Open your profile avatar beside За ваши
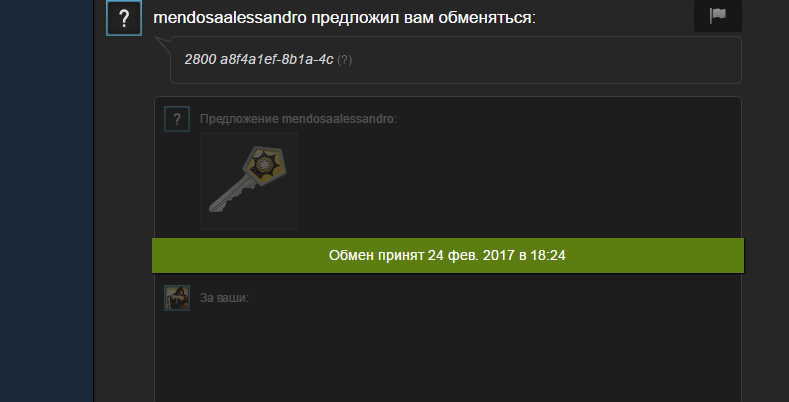The height and width of the screenshot is (402, 789). [177, 298]
